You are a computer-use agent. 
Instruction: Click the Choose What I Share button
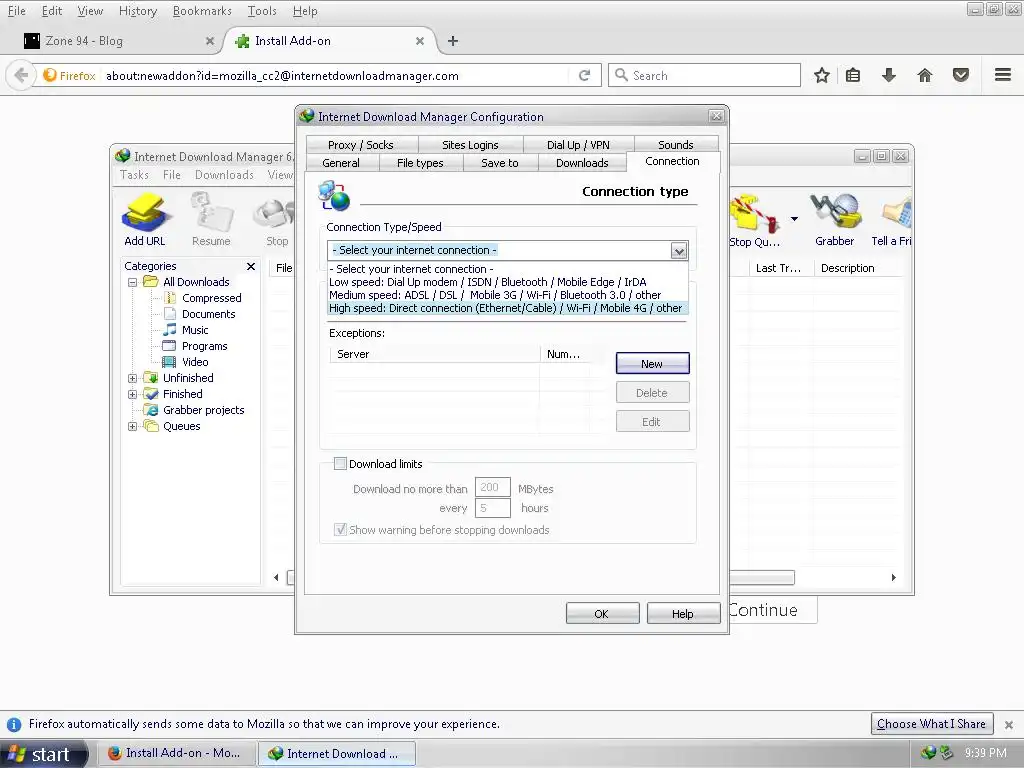pos(931,724)
